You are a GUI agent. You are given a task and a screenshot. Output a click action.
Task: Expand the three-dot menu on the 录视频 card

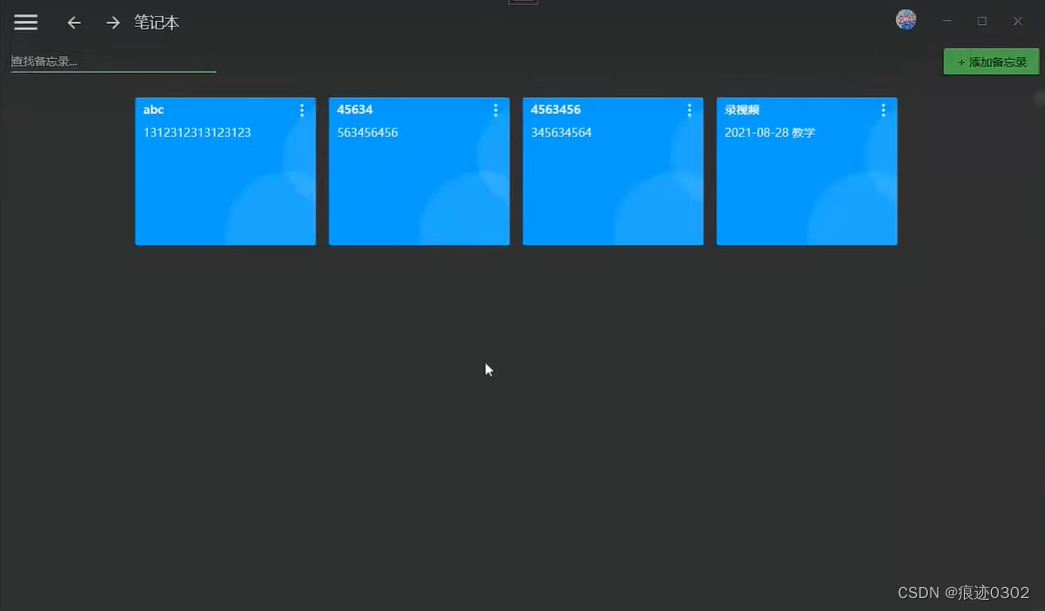883,110
